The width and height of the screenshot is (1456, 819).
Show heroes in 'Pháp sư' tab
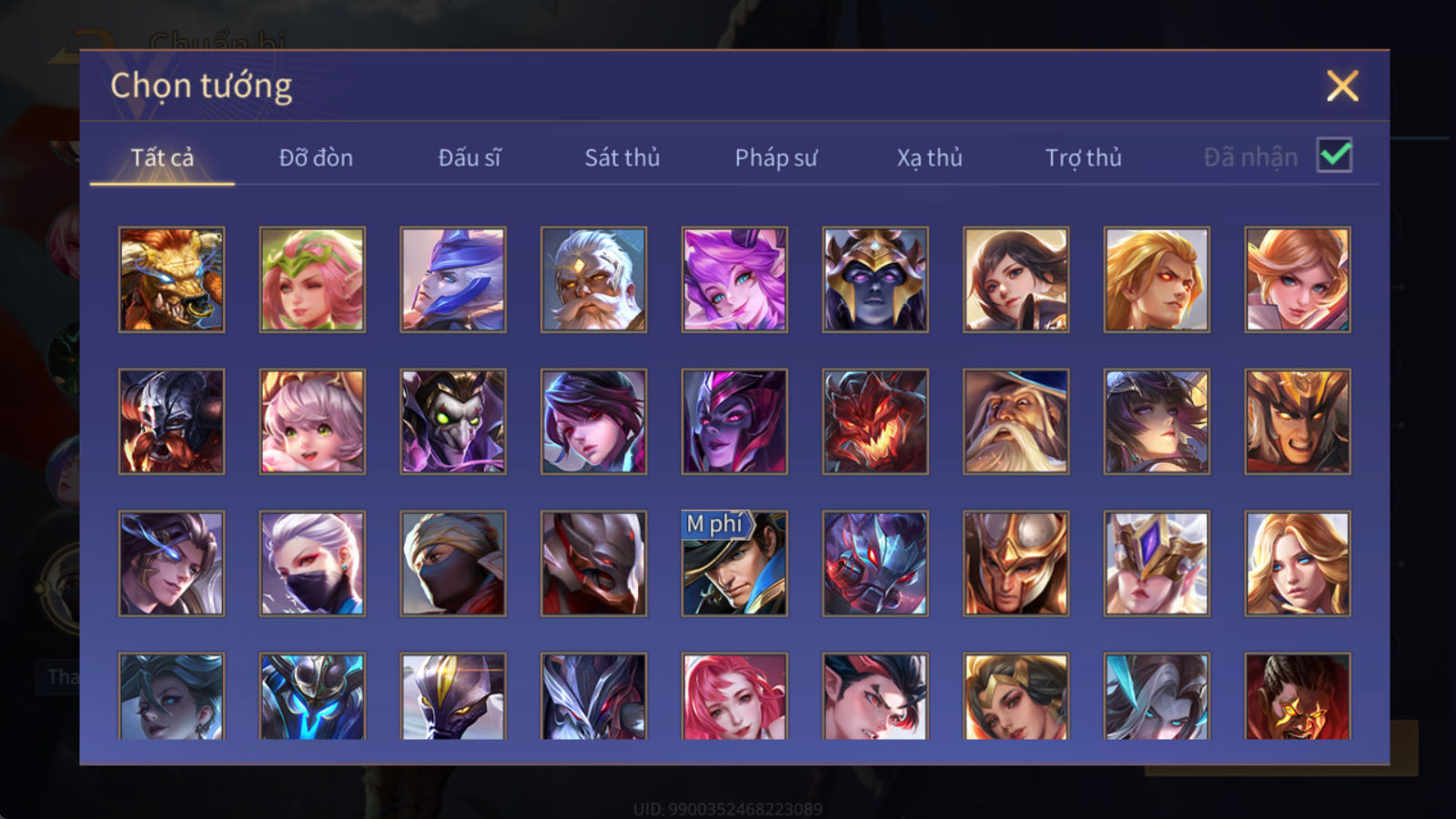776,157
